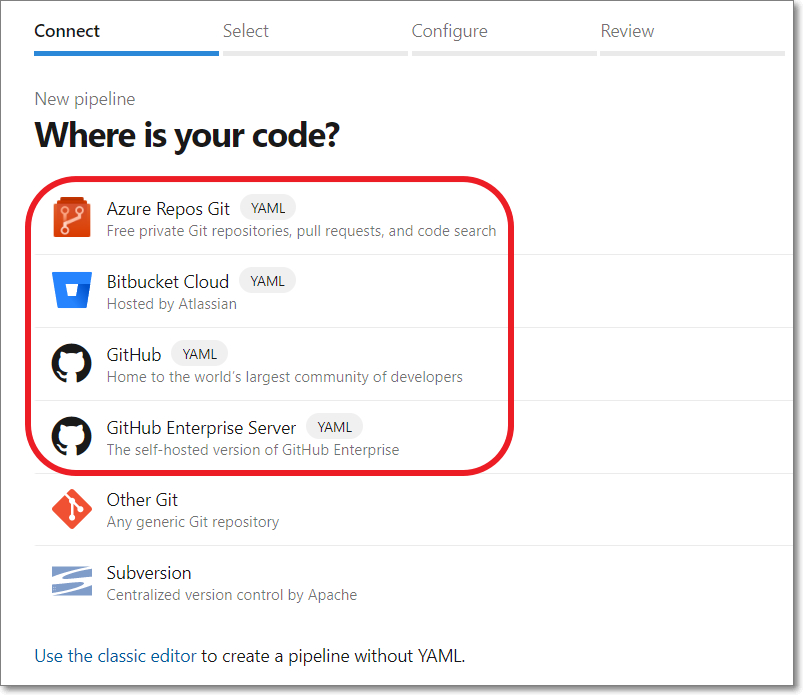Click the GitHub octocat icon
The height and width of the screenshot is (695, 803).
(72, 363)
